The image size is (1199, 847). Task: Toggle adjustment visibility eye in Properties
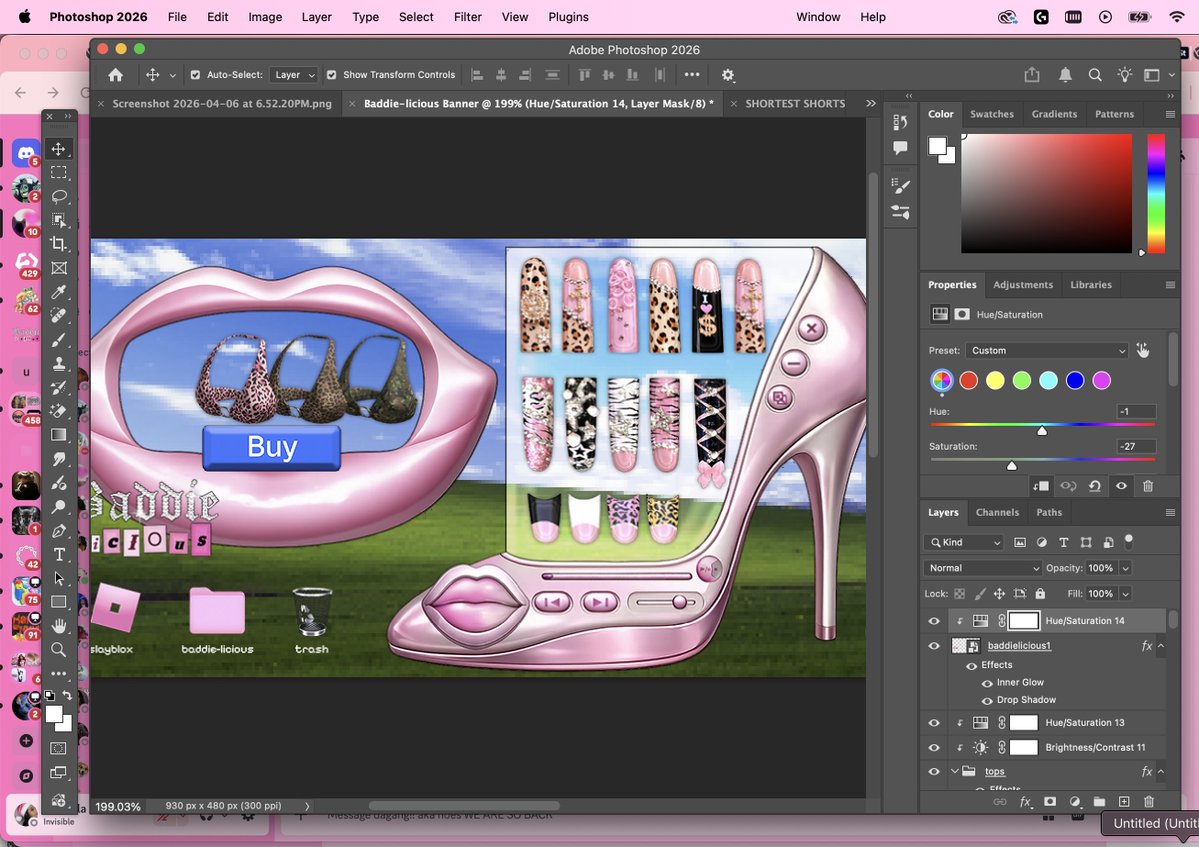point(1121,485)
